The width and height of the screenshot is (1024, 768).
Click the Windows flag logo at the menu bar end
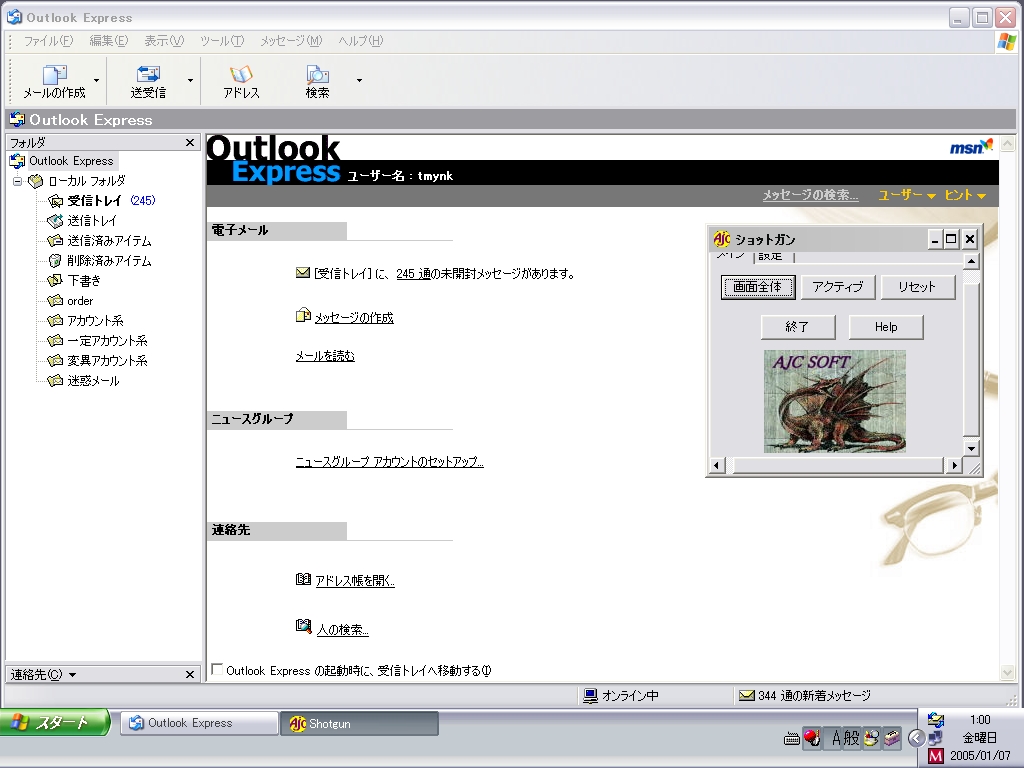(1006, 41)
